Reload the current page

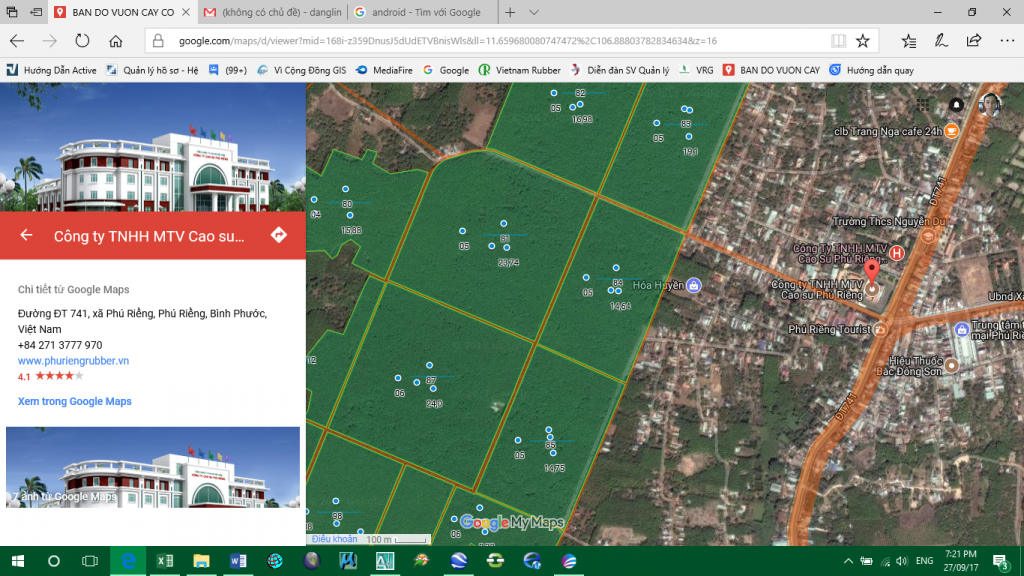tap(82, 41)
